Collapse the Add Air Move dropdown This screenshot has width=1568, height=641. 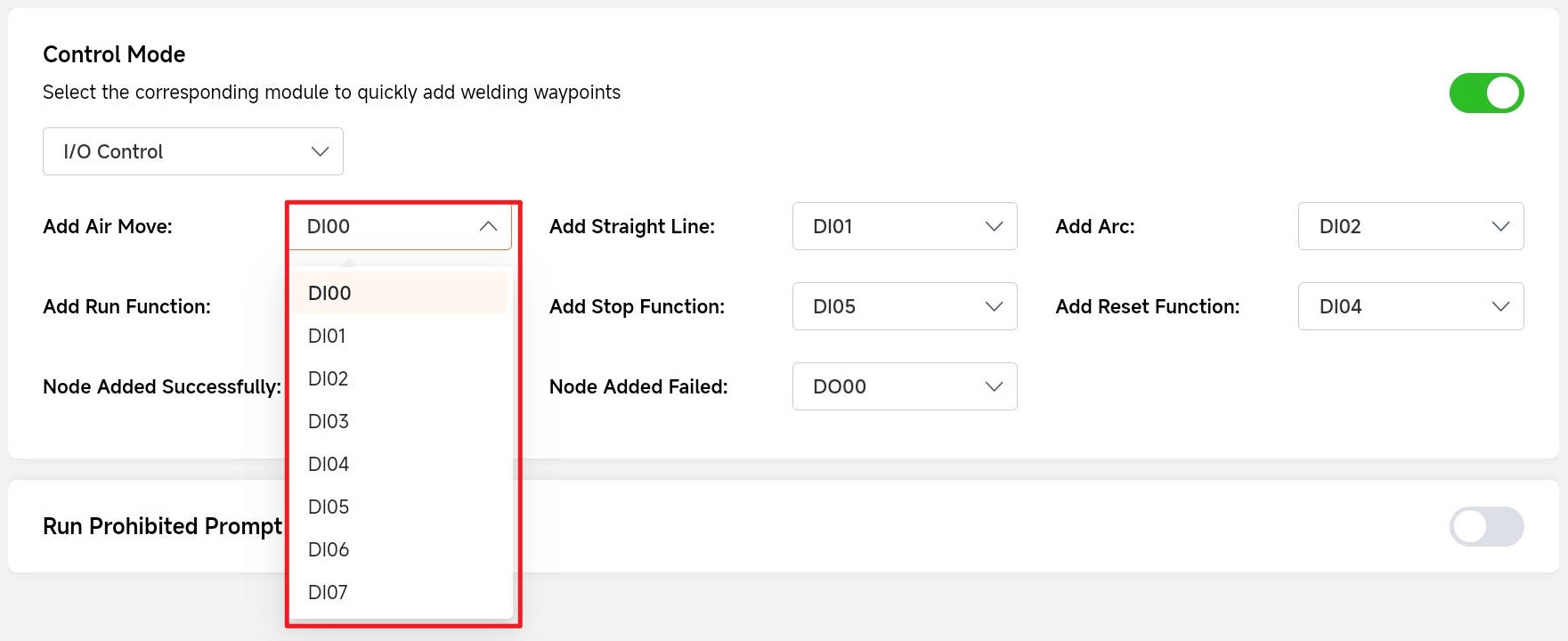pos(399,226)
